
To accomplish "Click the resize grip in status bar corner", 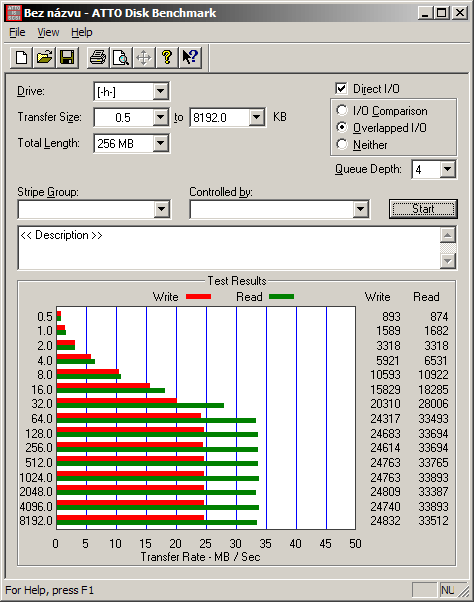I will [464, 591].
